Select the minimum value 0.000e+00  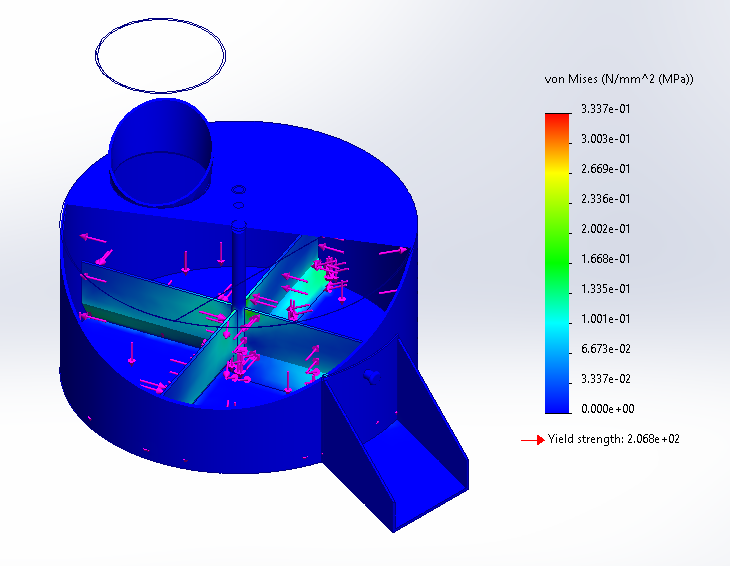(x=608, y=409)
